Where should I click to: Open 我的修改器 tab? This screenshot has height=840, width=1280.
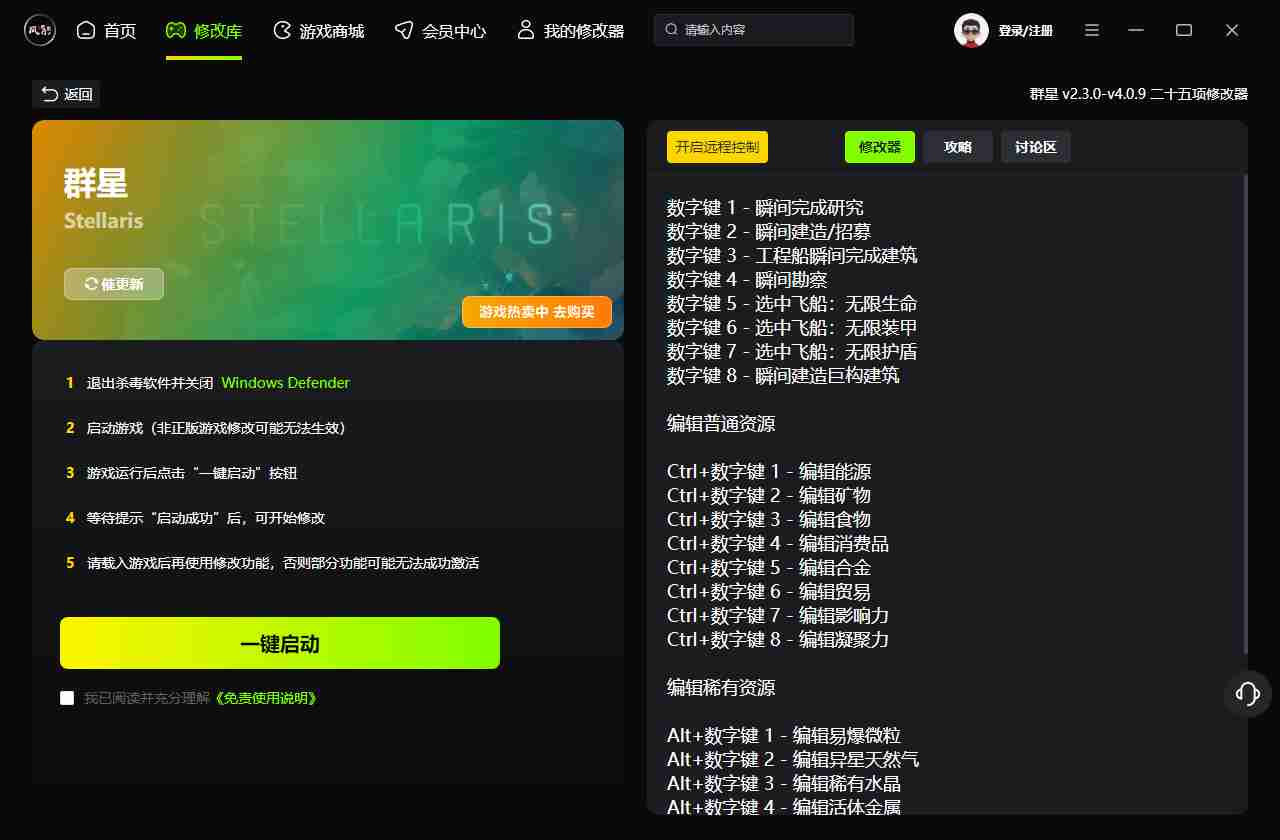[570, 31]
